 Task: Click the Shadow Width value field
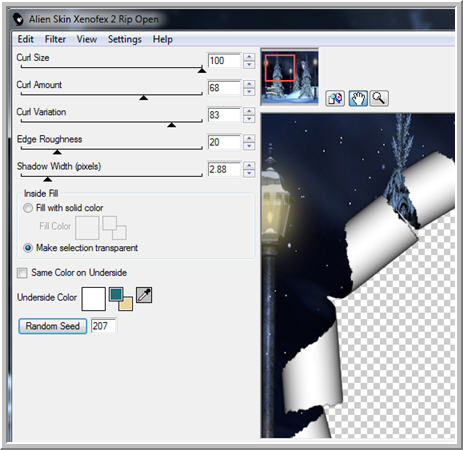[224, 169]
